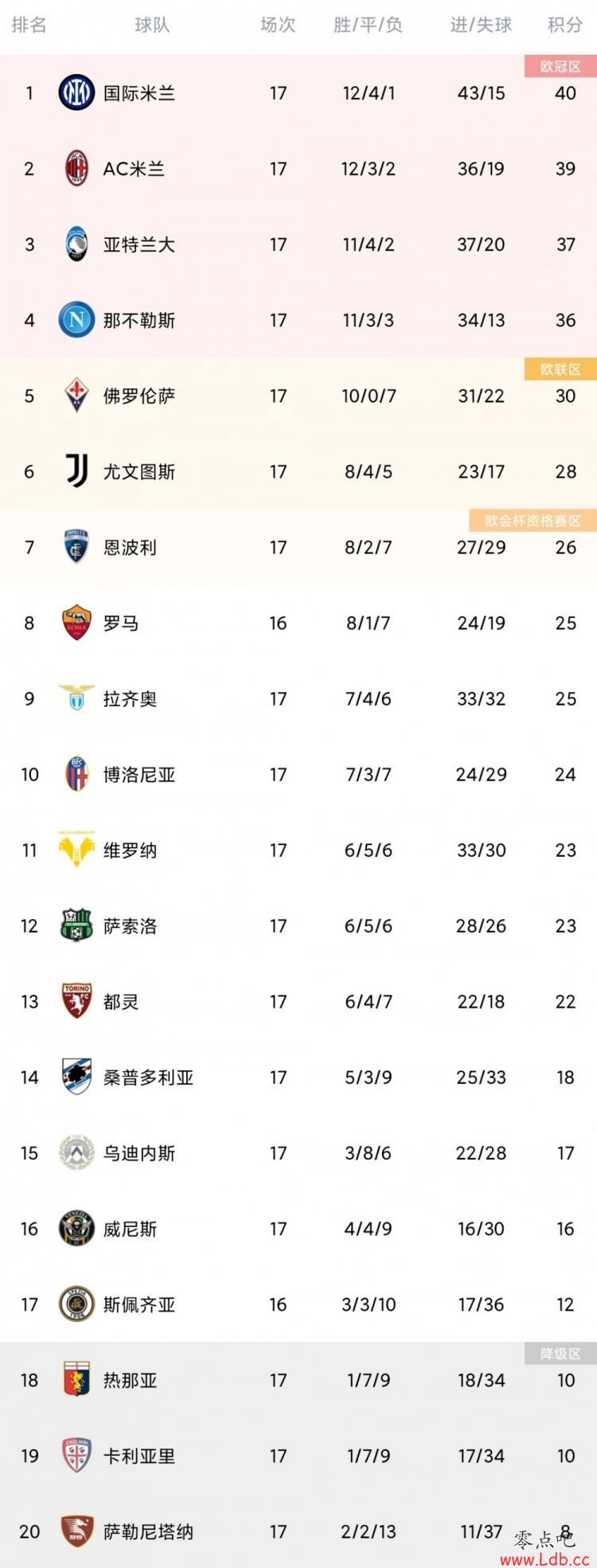The image size is (597, 1568).
Task: Click the Roma (罗马) wolf crest
Action: tap(77, 623)
